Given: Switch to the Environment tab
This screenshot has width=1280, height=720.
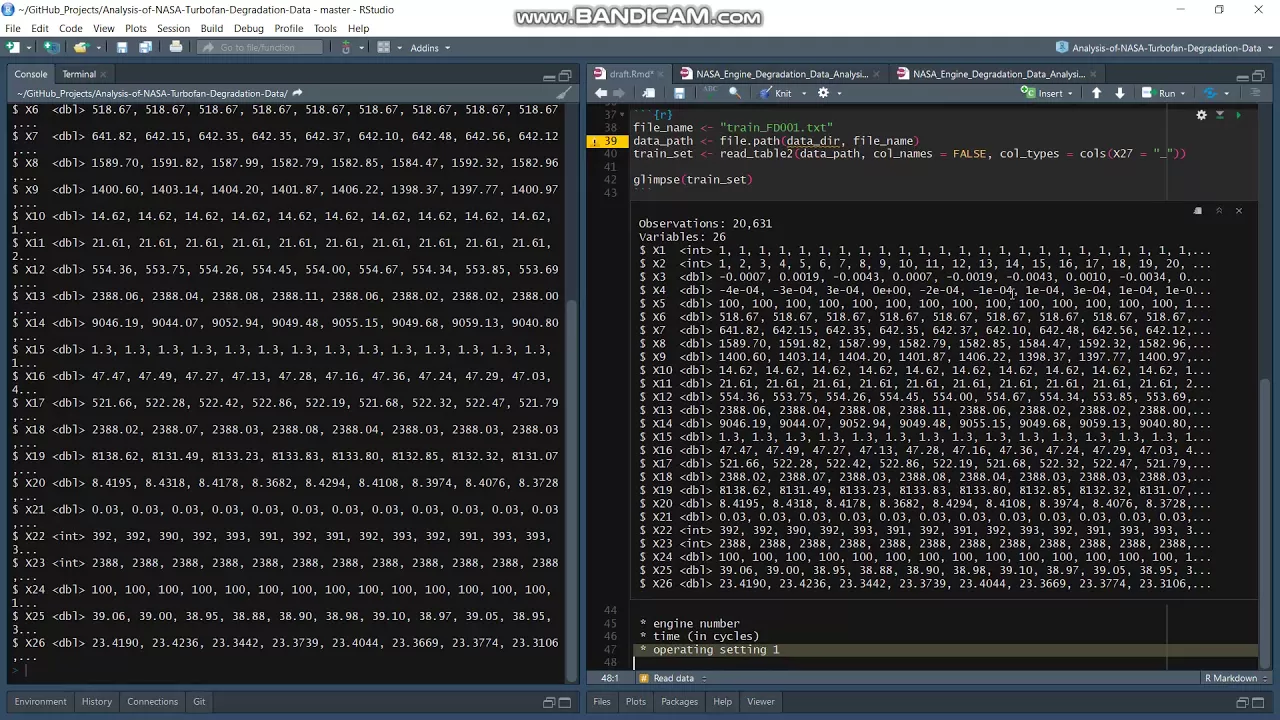Looking at the screenshot, I should tap(40, 702).
